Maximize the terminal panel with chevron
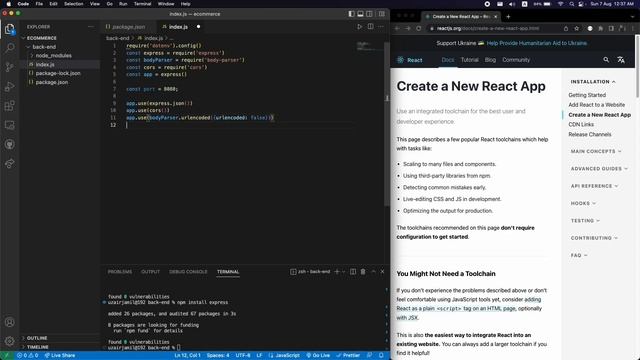Viewport: 640px width, 360px height. [x=373, y=271]
